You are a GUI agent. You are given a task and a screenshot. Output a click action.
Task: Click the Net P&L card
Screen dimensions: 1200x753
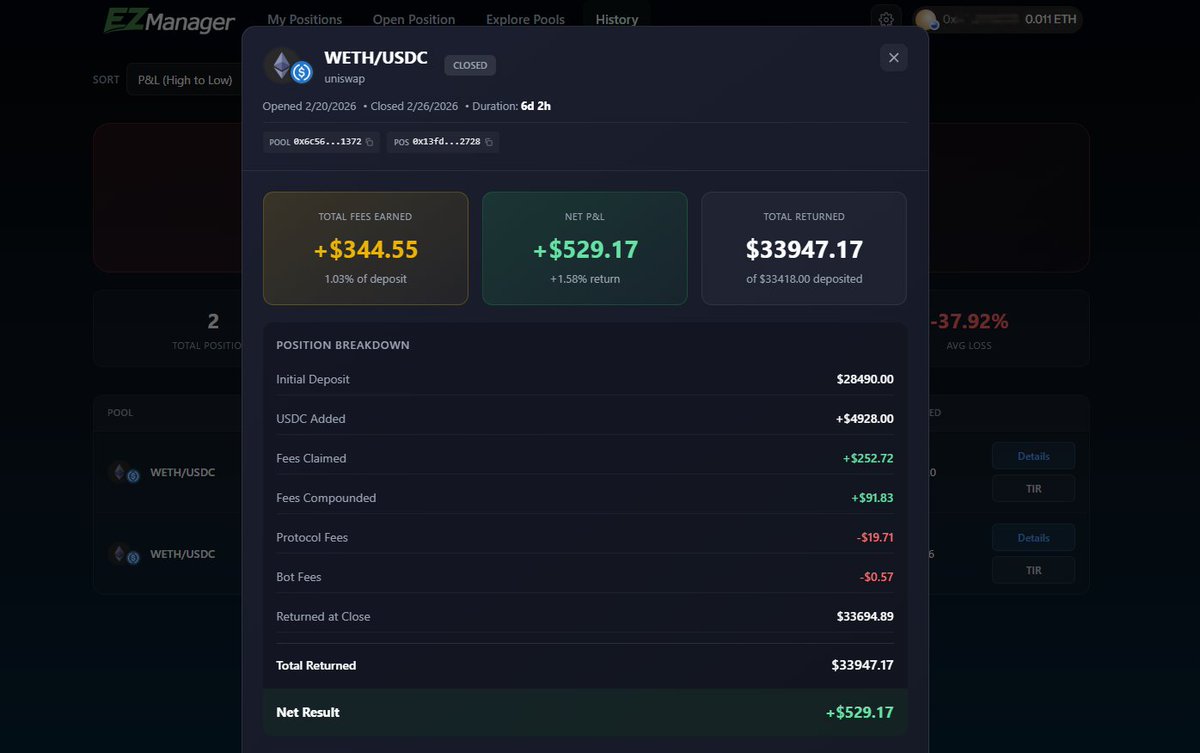click(585, 248)
